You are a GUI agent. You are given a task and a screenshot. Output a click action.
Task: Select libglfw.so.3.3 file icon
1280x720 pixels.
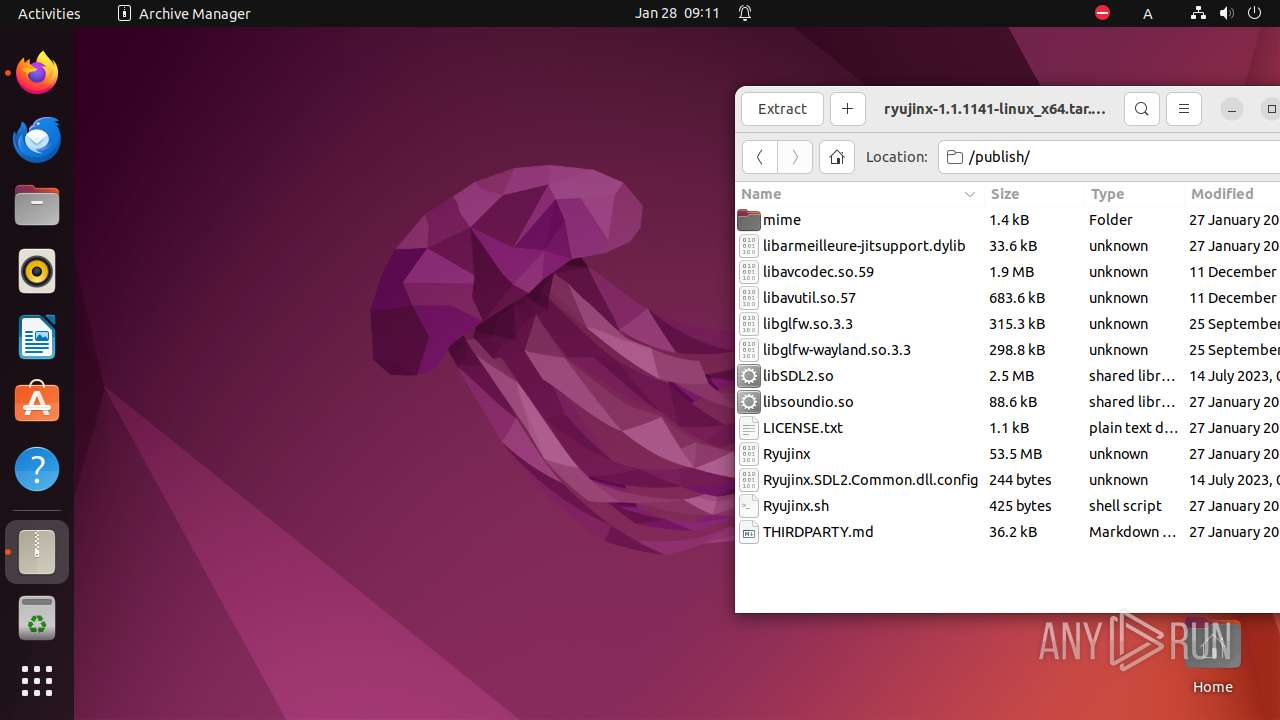[x=749, y=324]
